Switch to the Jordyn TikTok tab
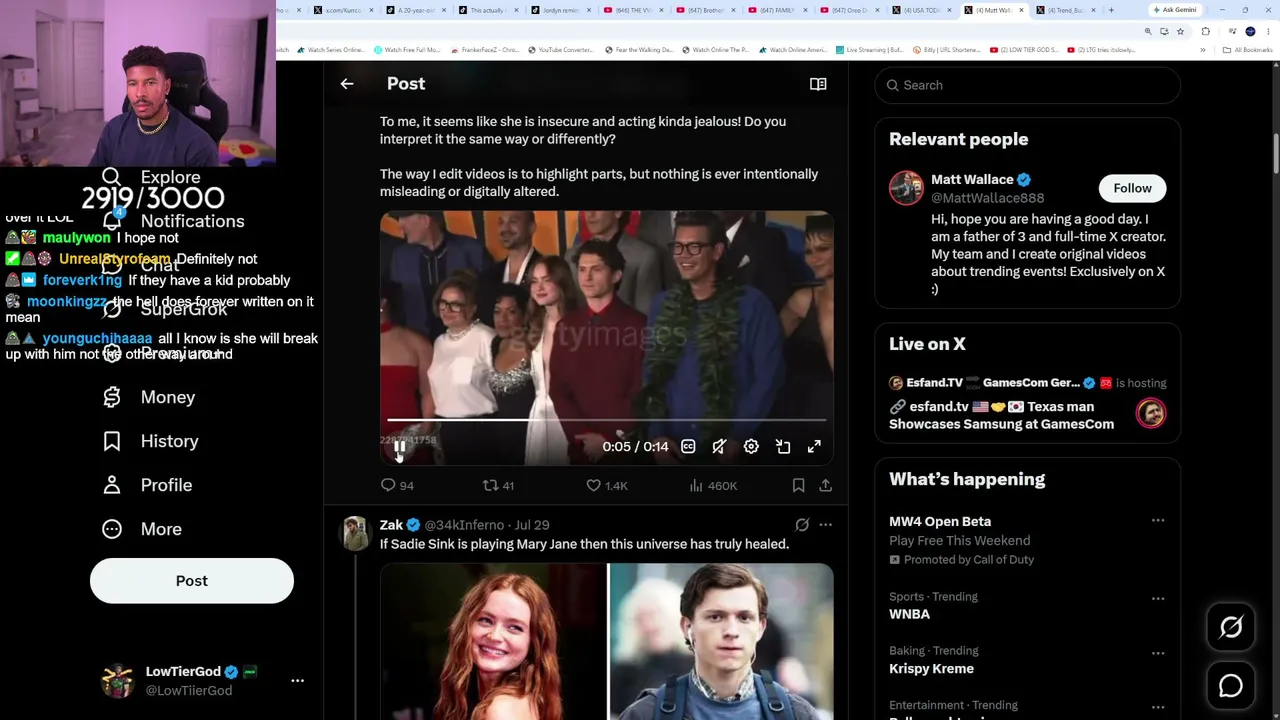Viewport: 1280px width, 720px height. (x=562, y=10)
